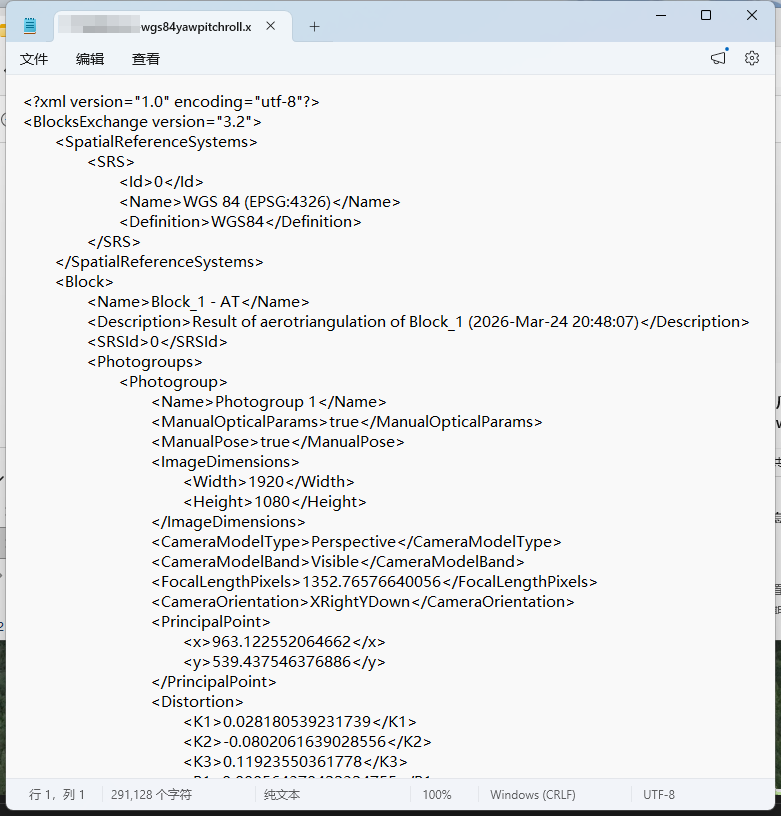This screenshot has height=816, width=781.
Task: Click the 纯文本 format indicator
Action: (282, 795)
